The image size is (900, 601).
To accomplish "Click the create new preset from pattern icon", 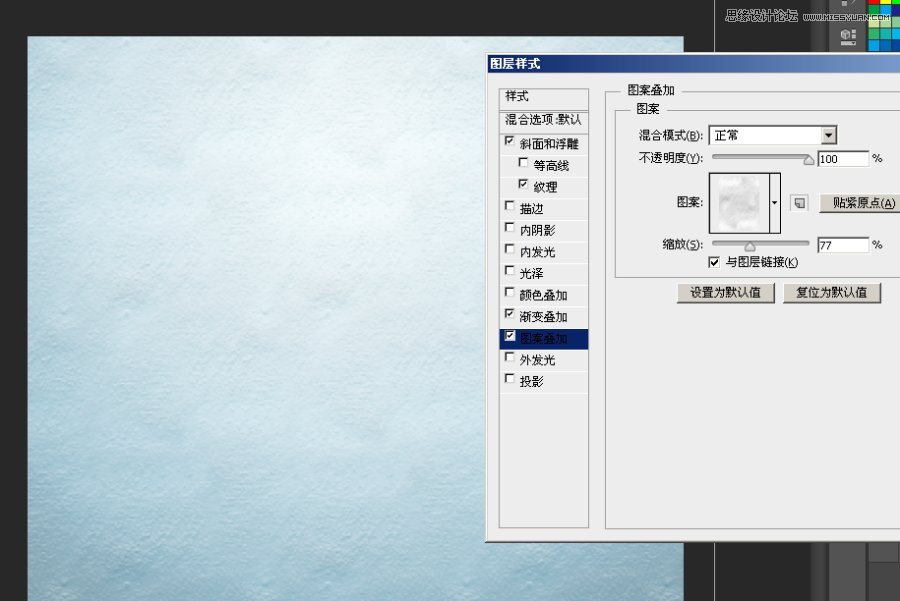I will [800, 203].
